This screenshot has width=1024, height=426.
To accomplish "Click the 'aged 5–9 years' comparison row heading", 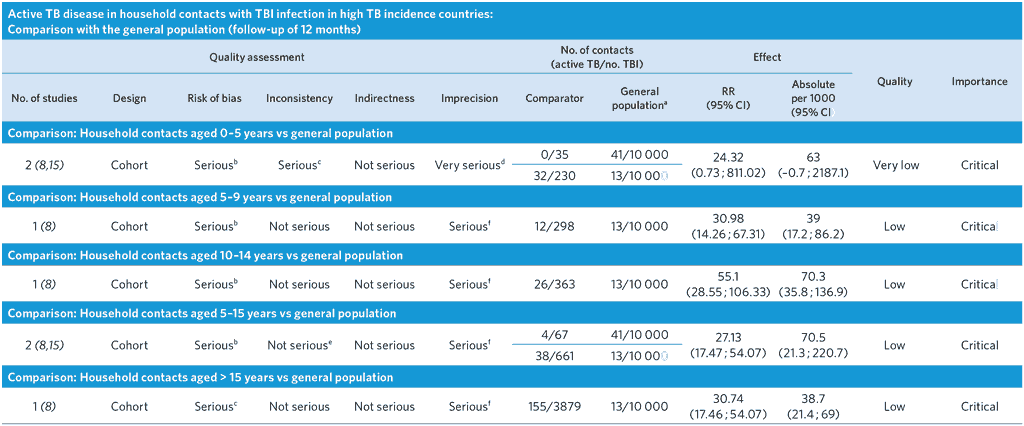I will (200, 198).
